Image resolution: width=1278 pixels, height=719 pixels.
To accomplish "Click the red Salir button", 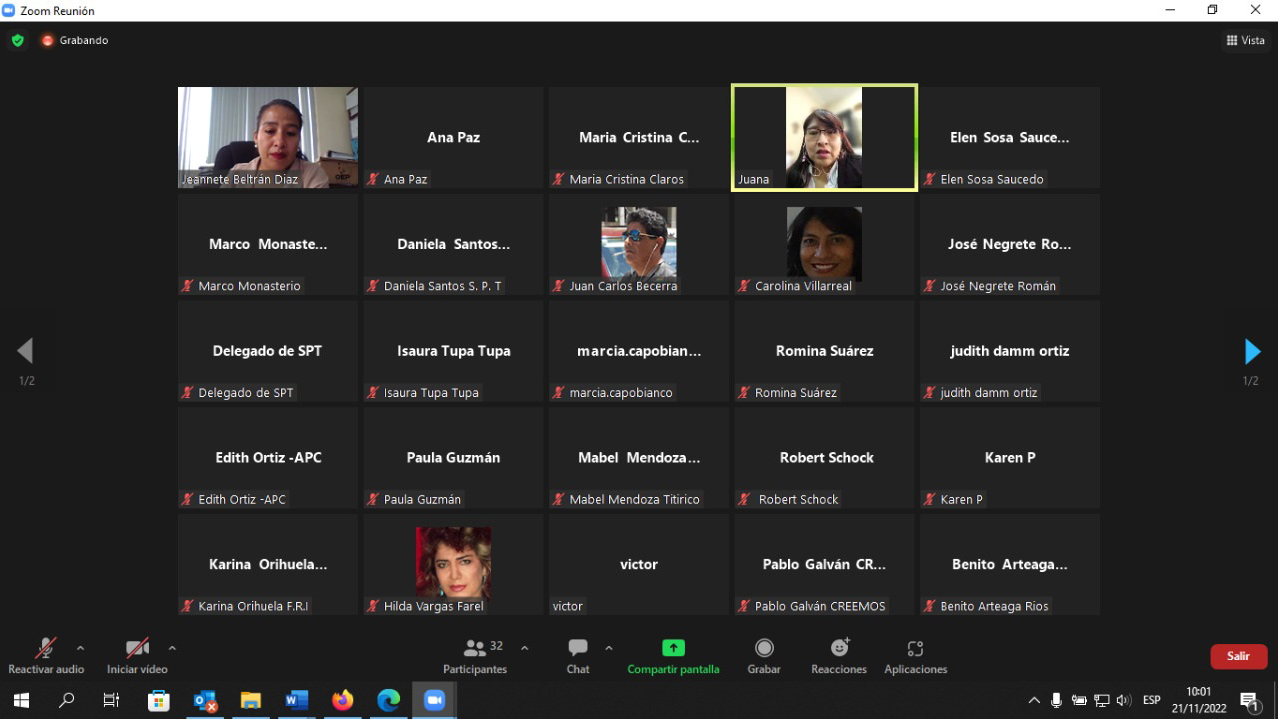I will (x=1238, y=656).
